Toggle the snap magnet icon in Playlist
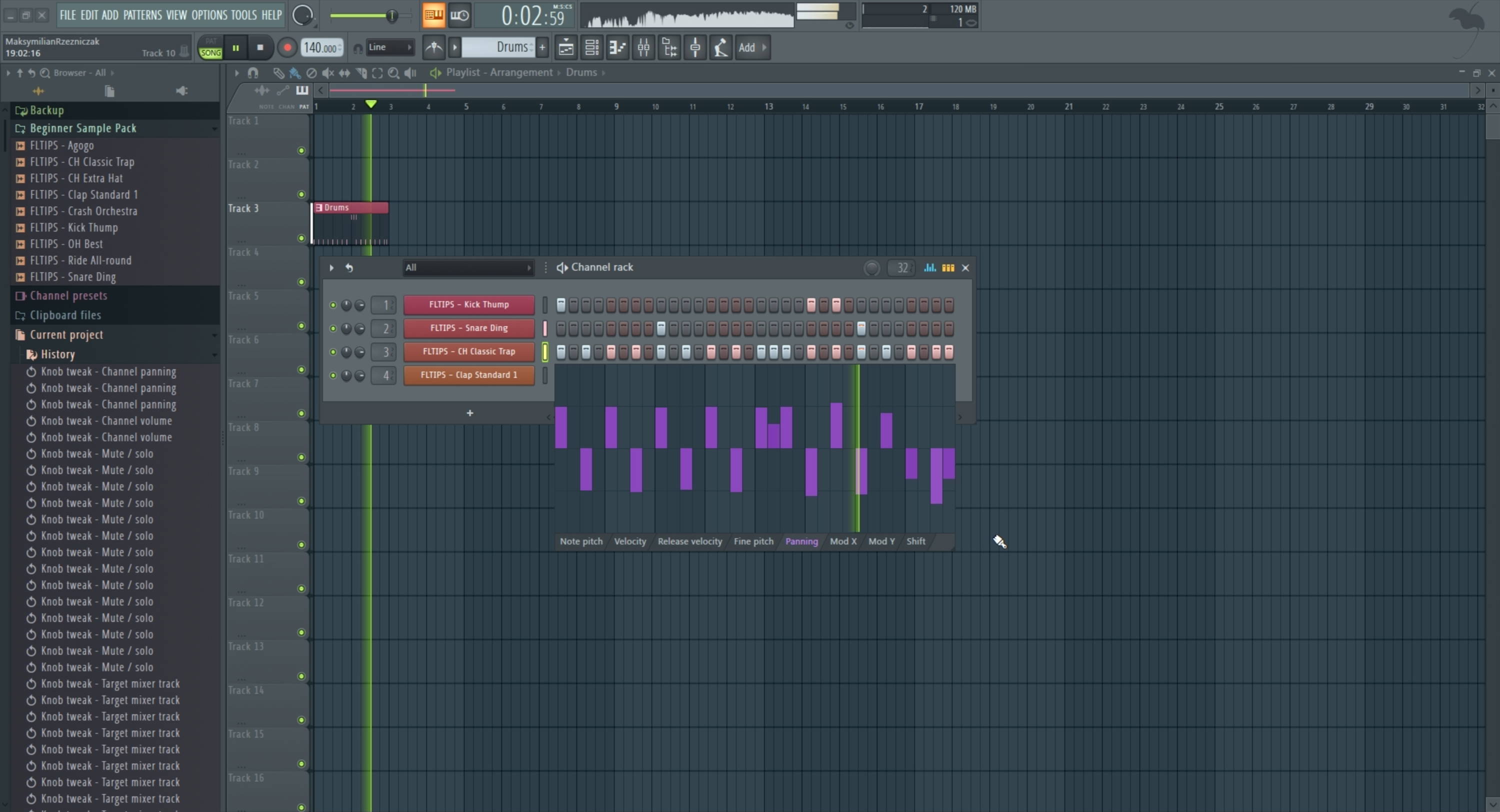1500x812 pixels. (252, 73)
